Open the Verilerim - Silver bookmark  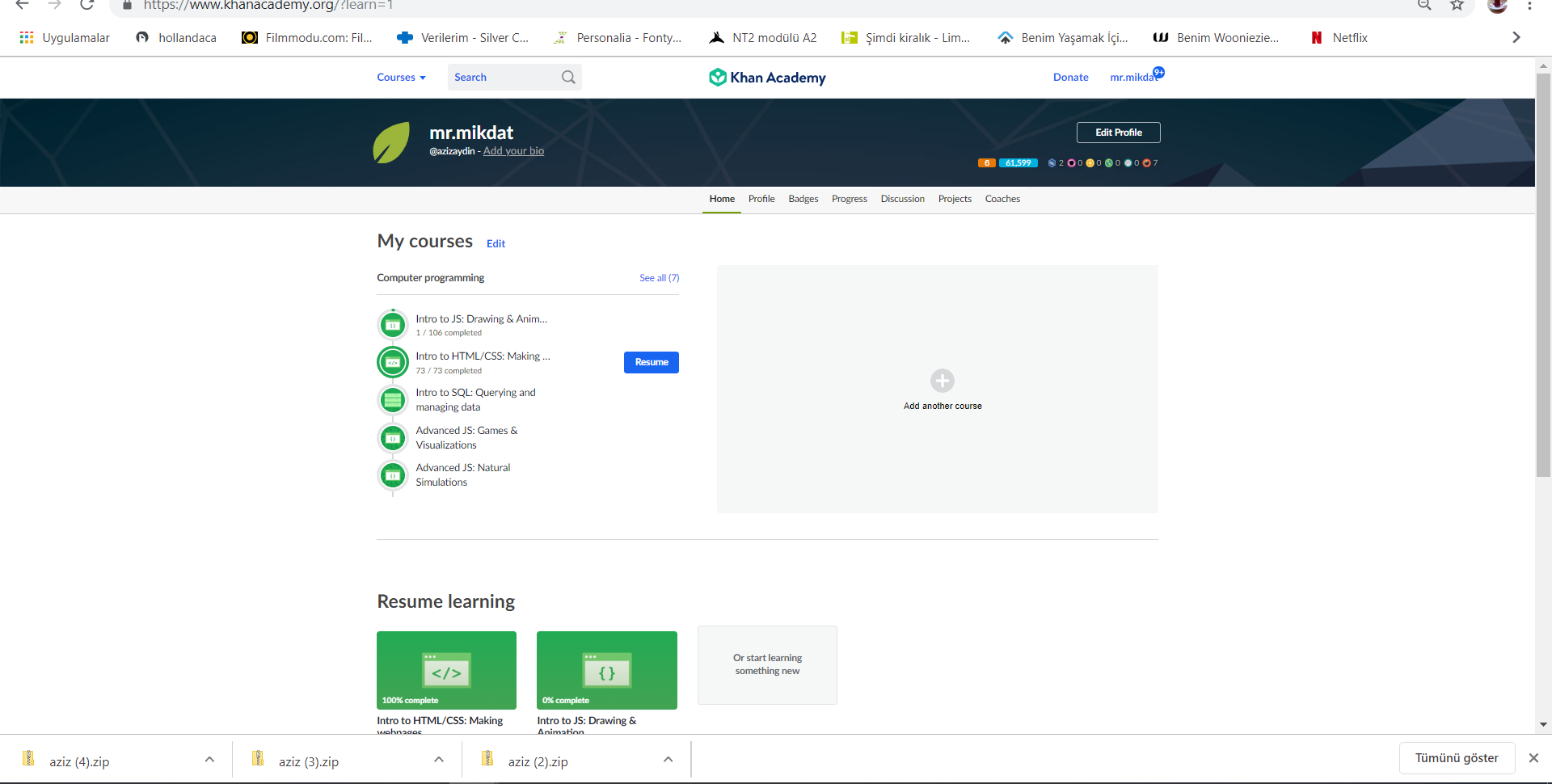pyautogui.click(x=462, y=38)
